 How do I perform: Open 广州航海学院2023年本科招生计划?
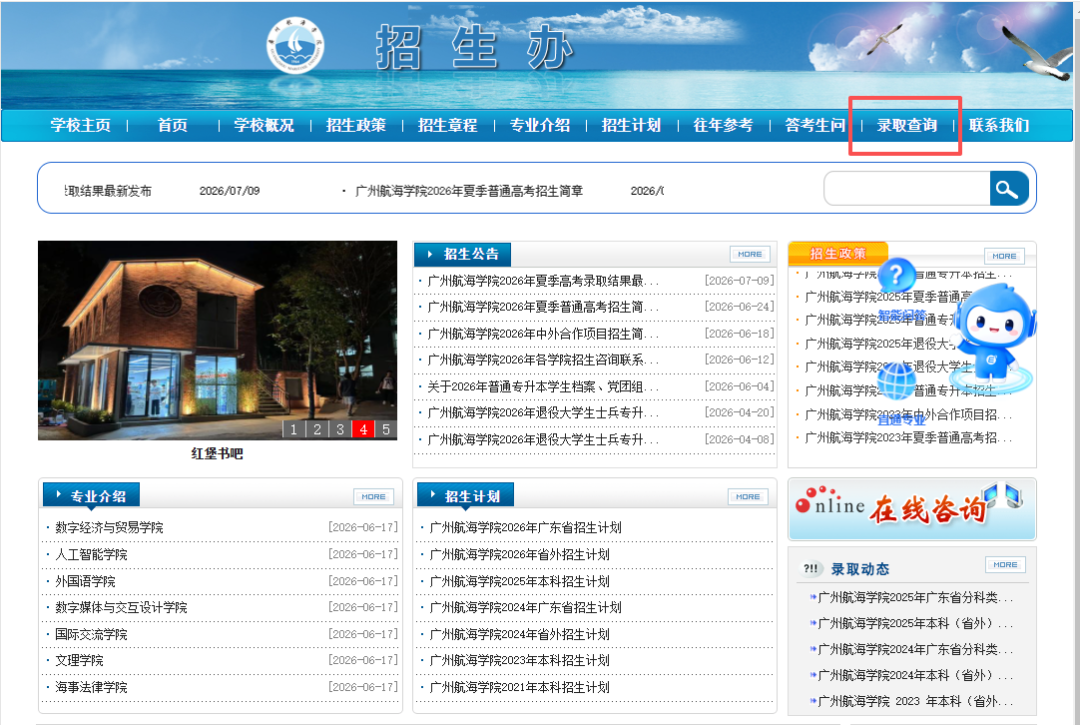click(519, 660)
